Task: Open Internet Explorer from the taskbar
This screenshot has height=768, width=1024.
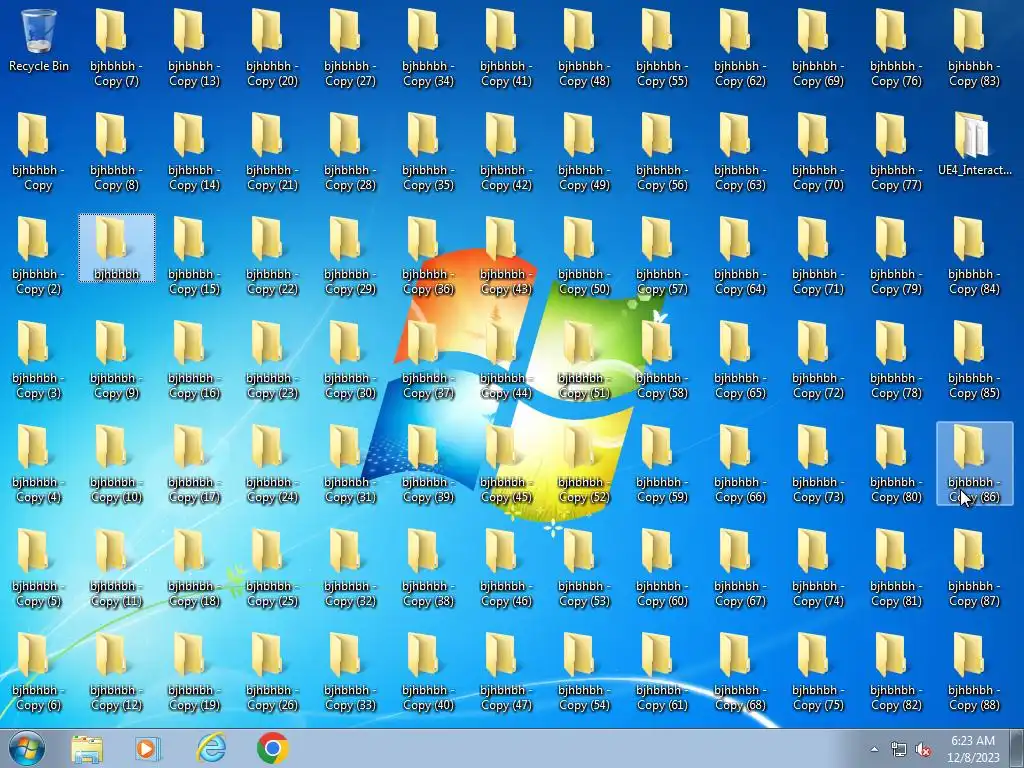Action: point(211,748)
